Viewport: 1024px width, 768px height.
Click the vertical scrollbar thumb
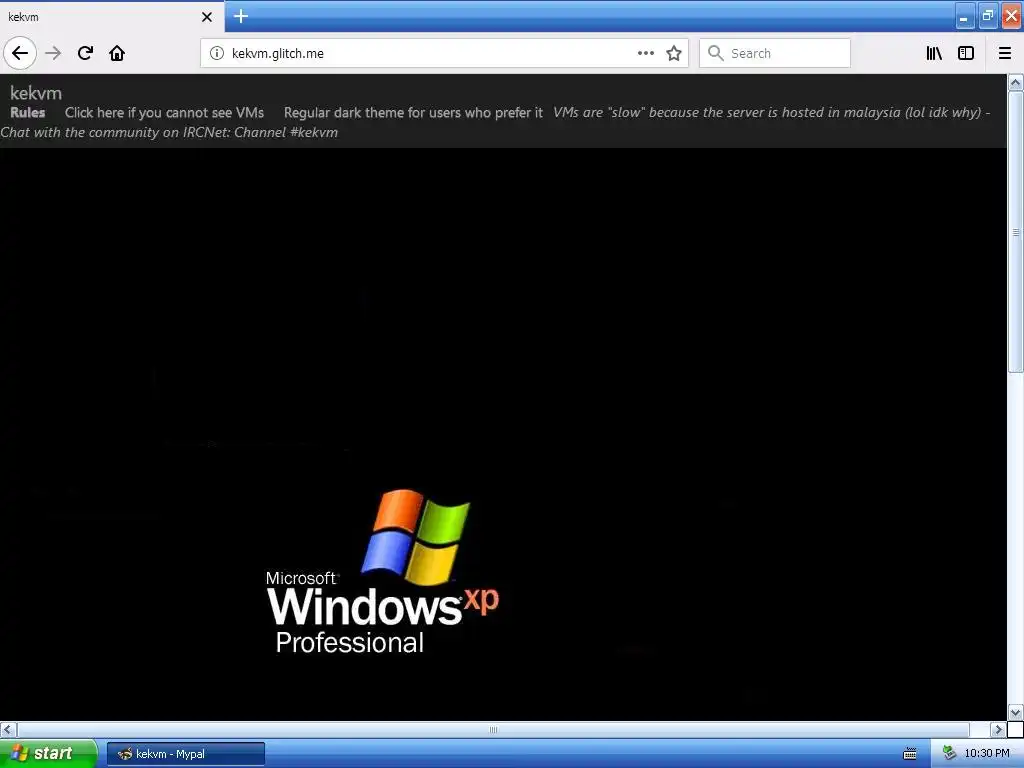click(1016, 232)
